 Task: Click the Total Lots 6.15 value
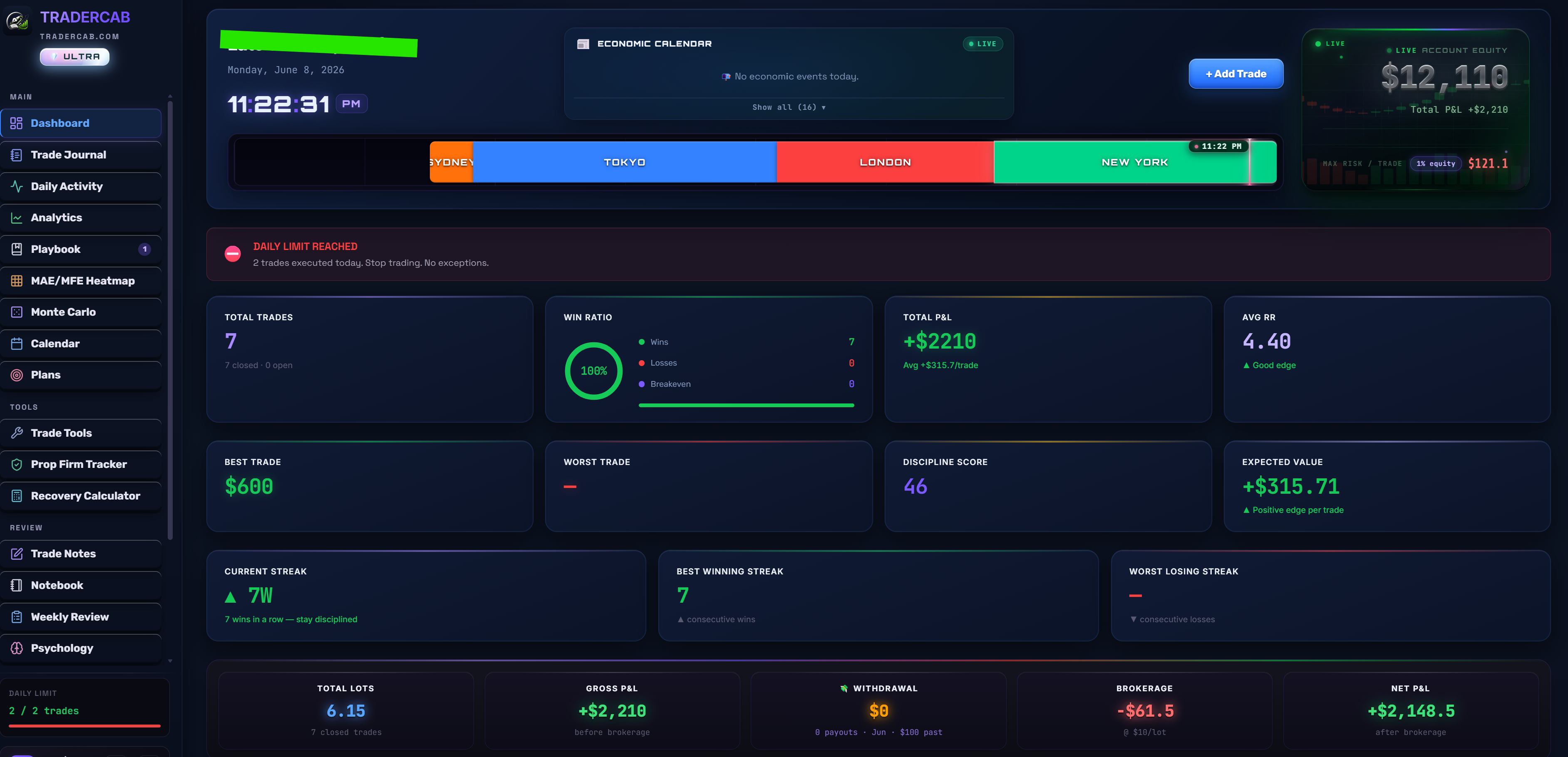click(346, 711)
